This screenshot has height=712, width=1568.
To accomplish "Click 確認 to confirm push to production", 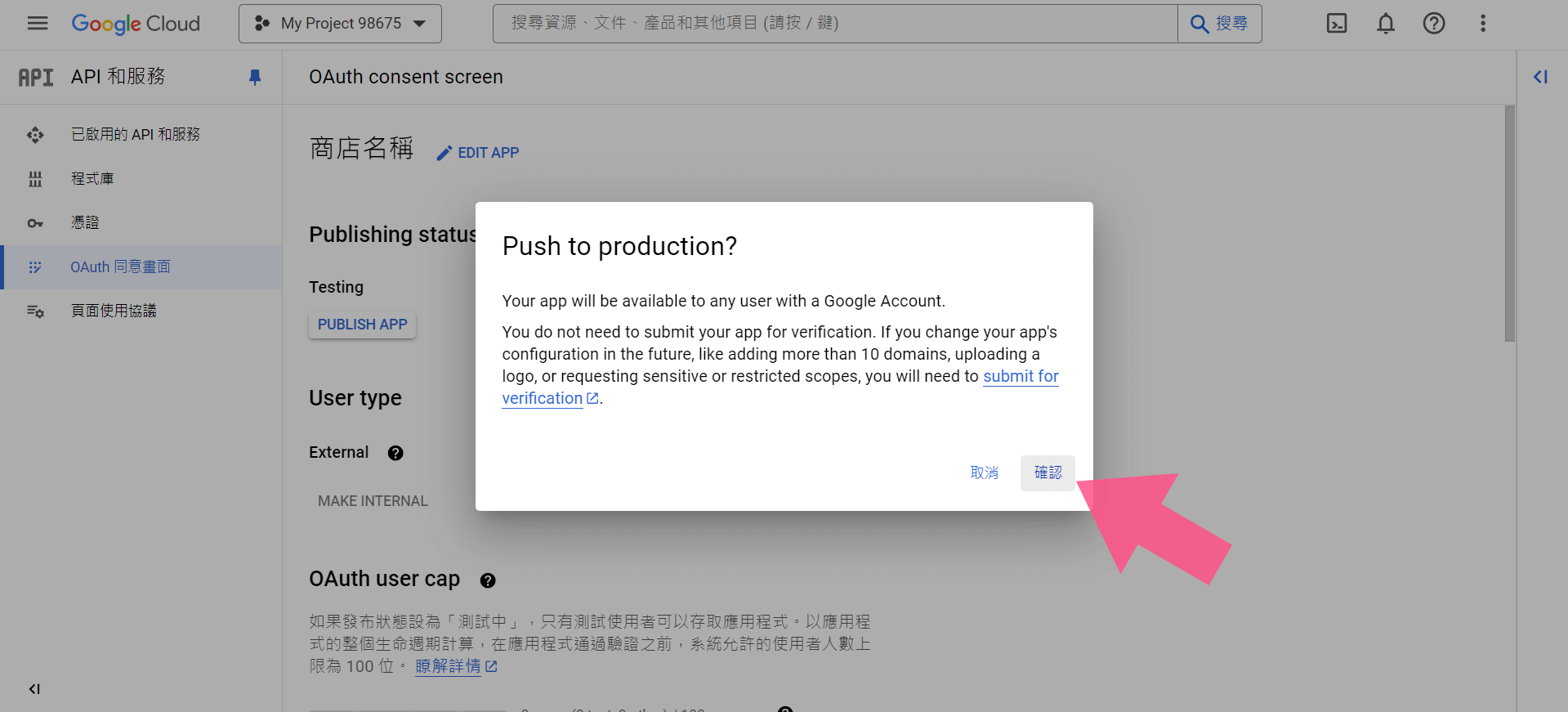I will point(1048,472).
